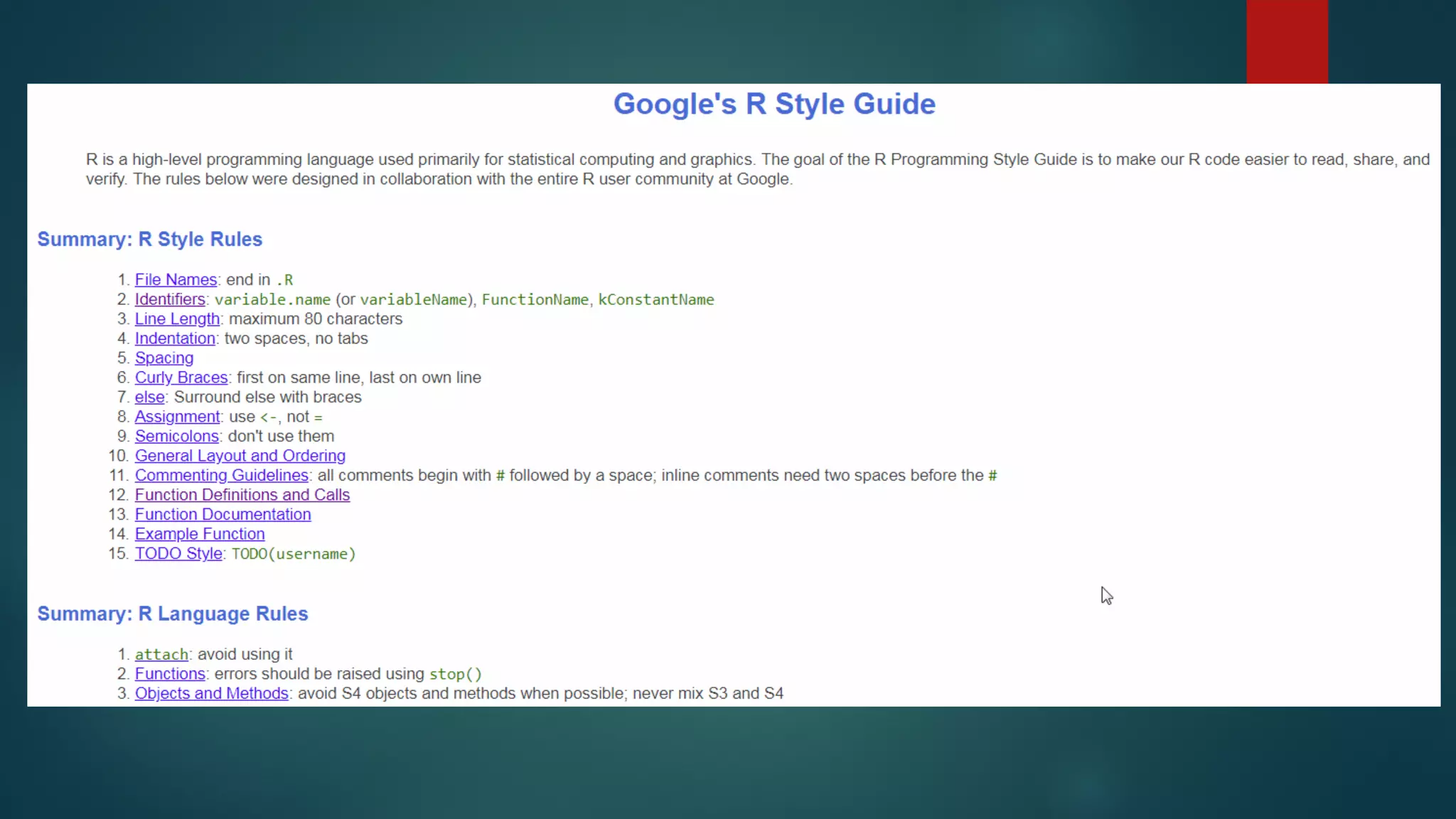Image resolution: width=1456 pixels, height=819 pixels.
Task: Open General Layout and Ordering link
Action: (x=240, y=456)
